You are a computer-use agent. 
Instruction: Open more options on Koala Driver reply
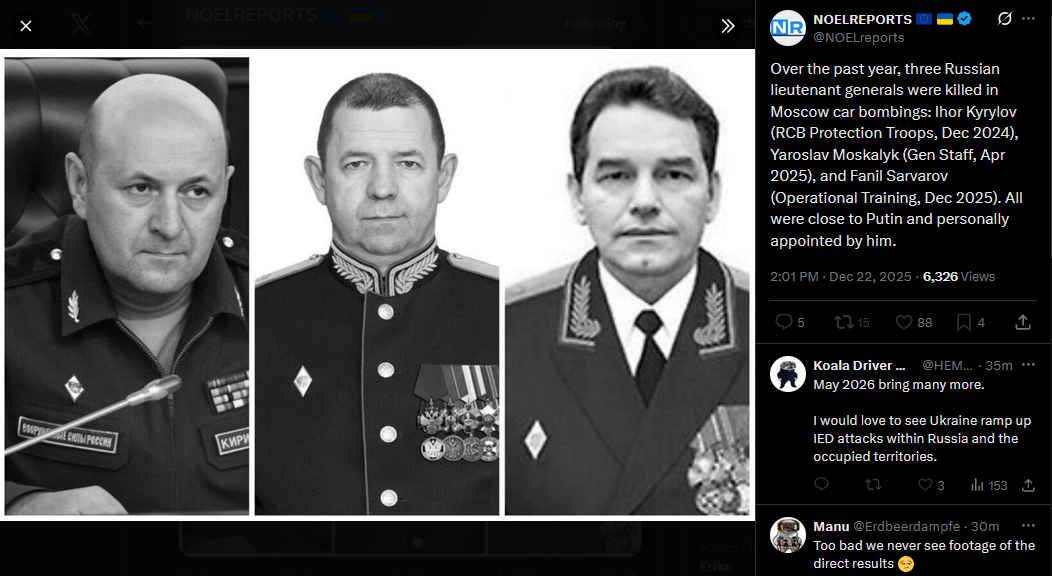[1029, 365]
